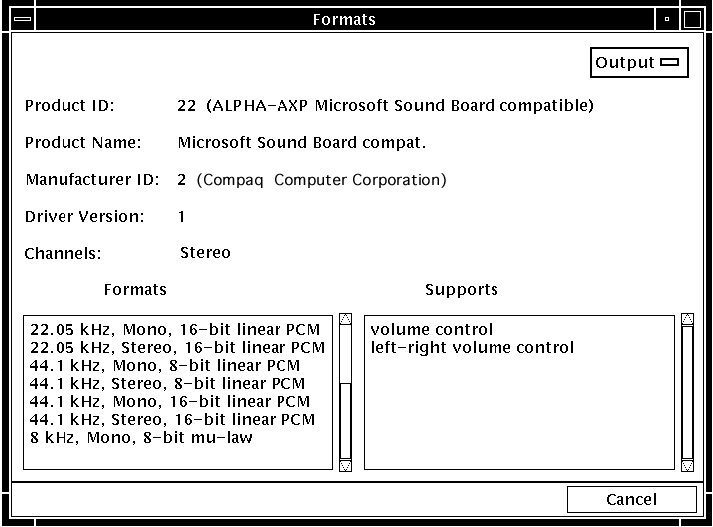Click the Supports list scrollbar track
The image size is (713, 527).
click(687, 392)
